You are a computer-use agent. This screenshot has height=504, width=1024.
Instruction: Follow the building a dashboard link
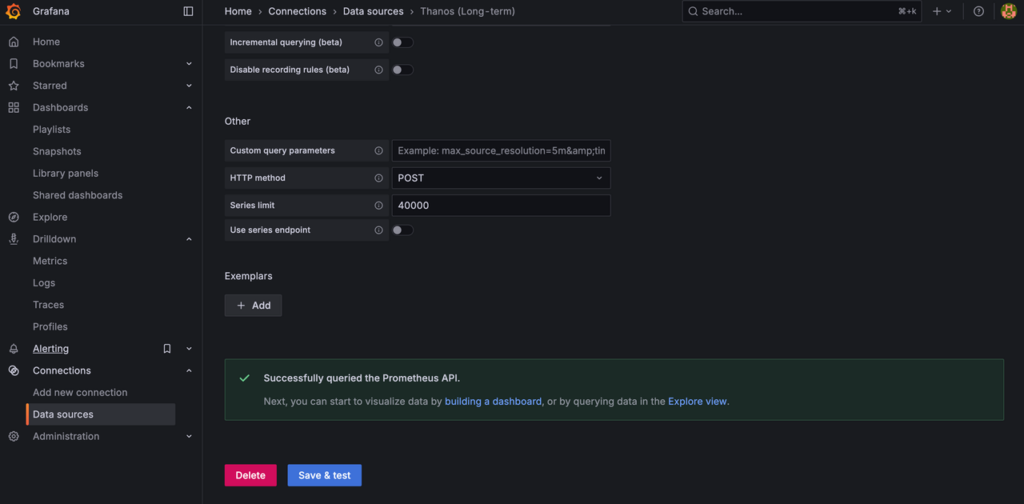[x=493, y=402]
